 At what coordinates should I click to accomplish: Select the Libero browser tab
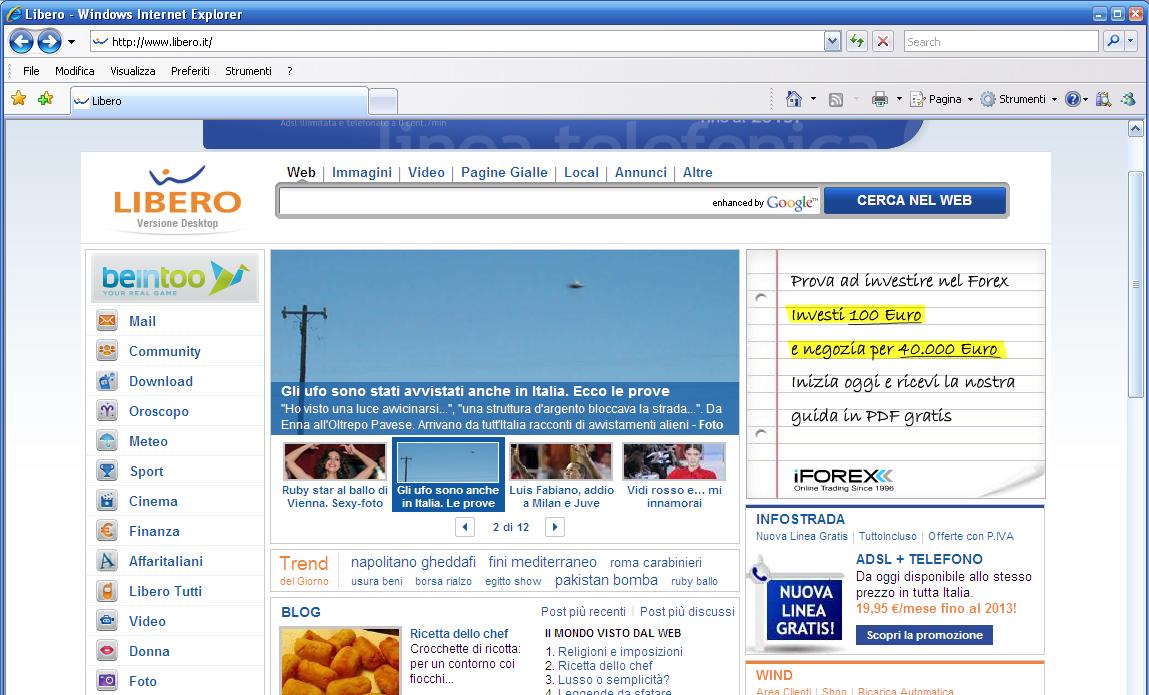(219, 101)
